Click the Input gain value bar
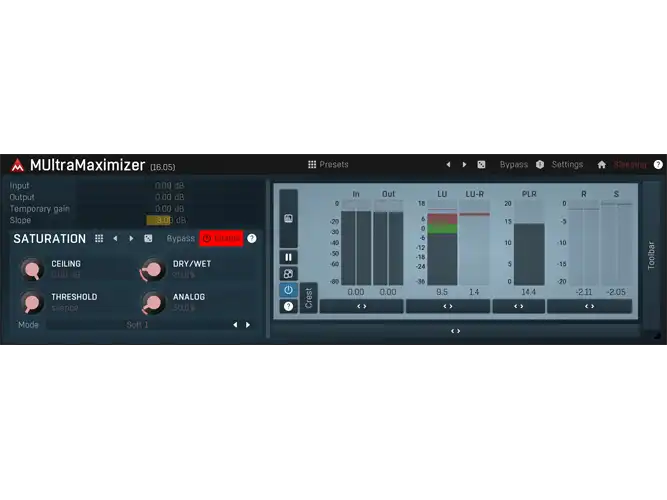Viewport: 667px width, 500px height. tap(170, 186)
